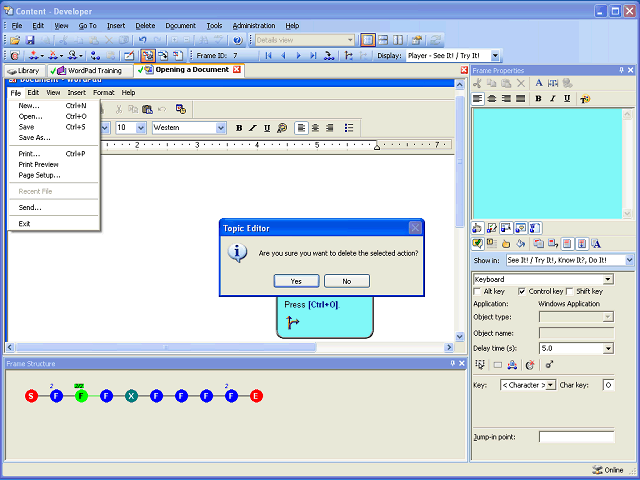
Task: Select center alignment in Frame Properties toolbar
Action: click(492, 98)
